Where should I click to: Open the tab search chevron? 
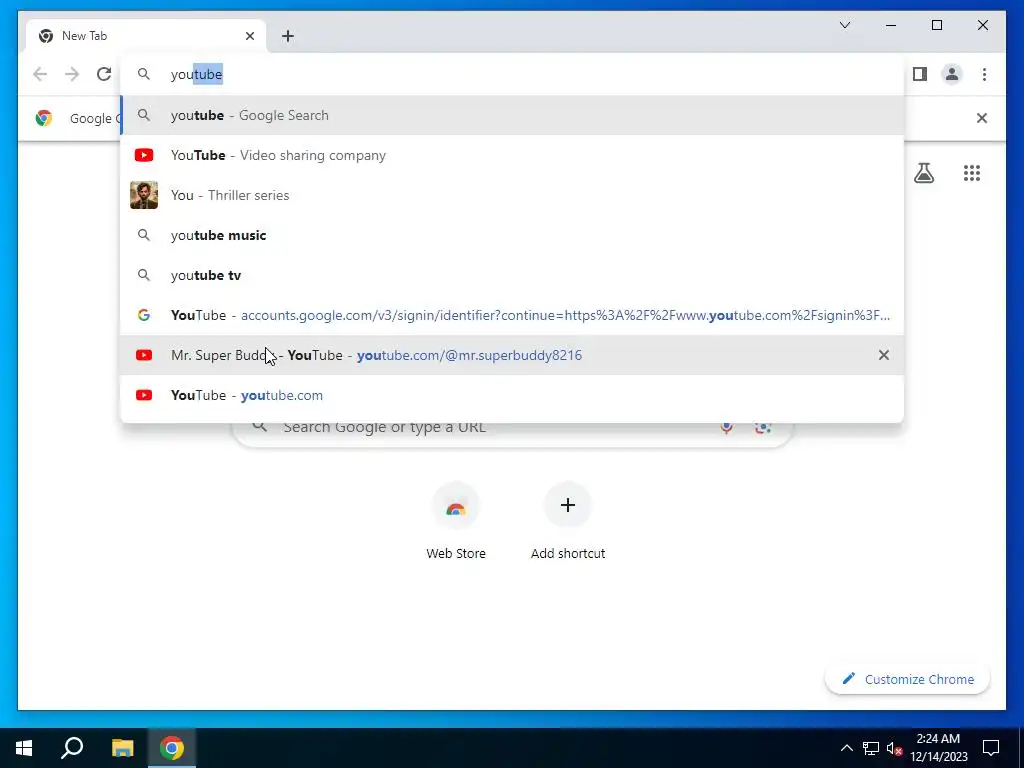[x=844, y=25]
